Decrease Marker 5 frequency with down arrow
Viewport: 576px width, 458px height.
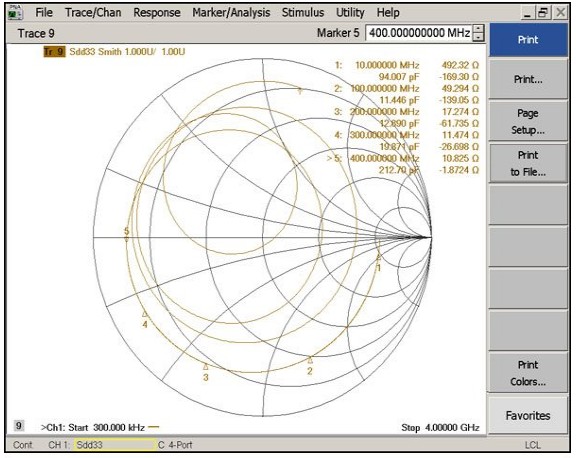pyautogui.click(x=478, y=37)
